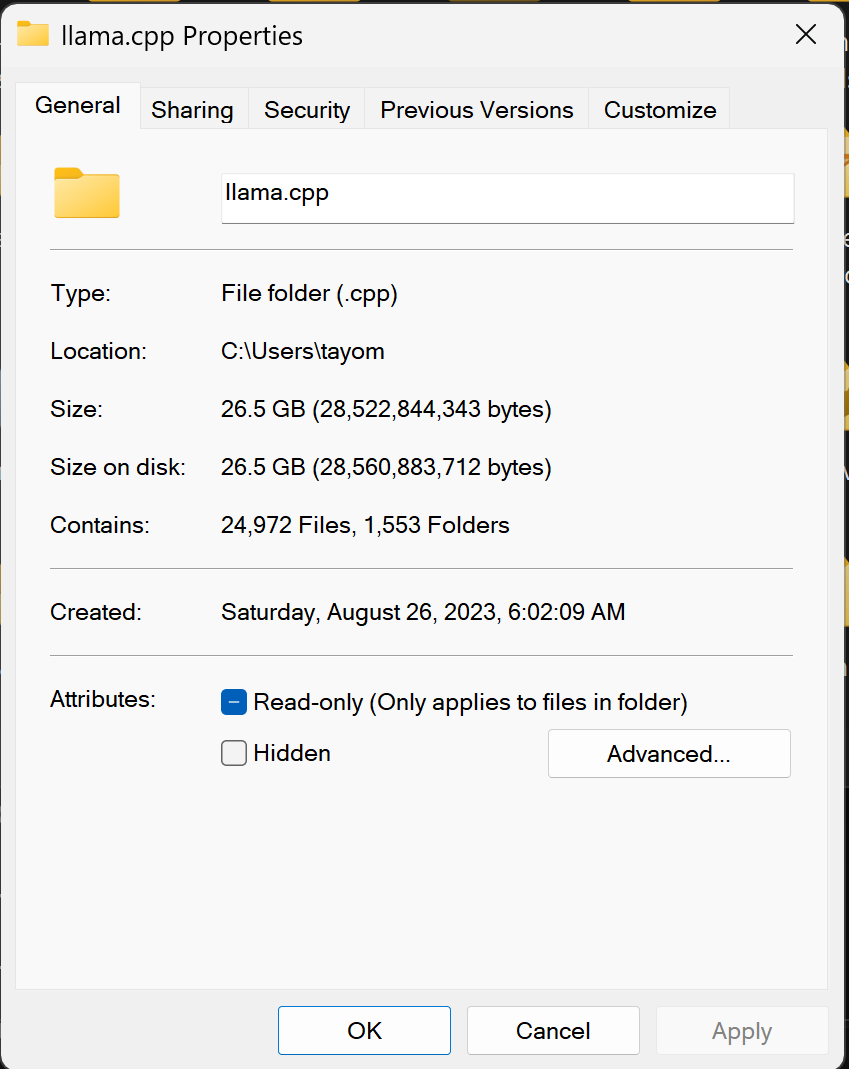The width and height of the screenshot is (849, 1069).
Task: Click the Contains value 24,972 Files, 1,553 Folders
Action: pos(365,525)
